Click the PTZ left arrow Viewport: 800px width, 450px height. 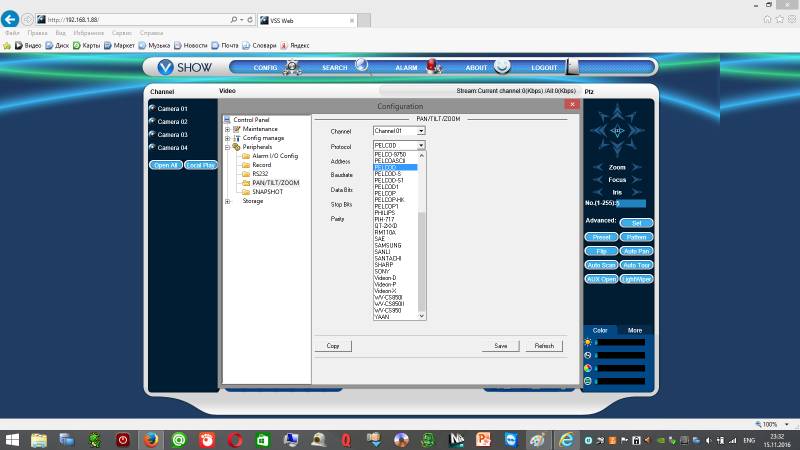pos(598,131)
